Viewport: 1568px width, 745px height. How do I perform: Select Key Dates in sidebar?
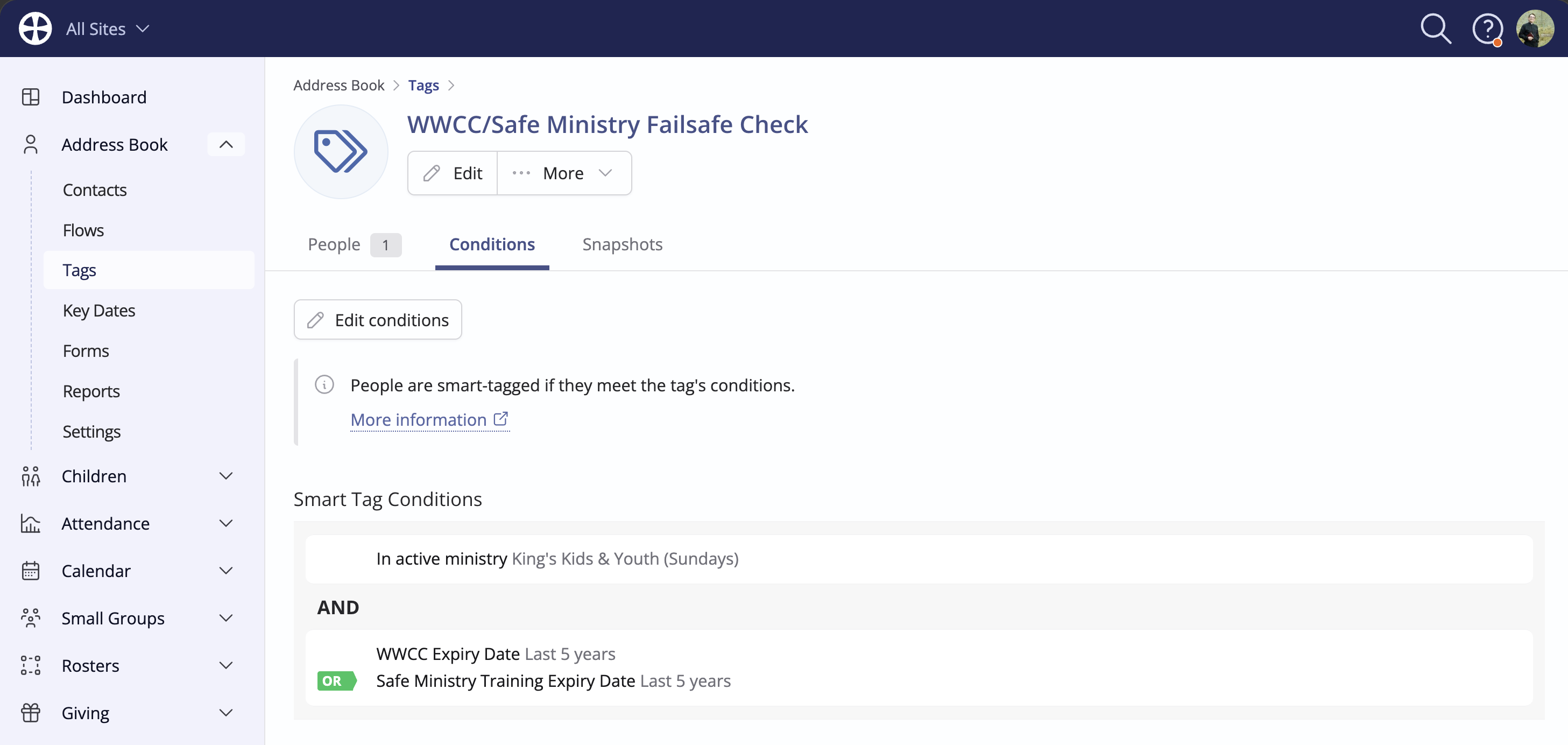[98, 310]
